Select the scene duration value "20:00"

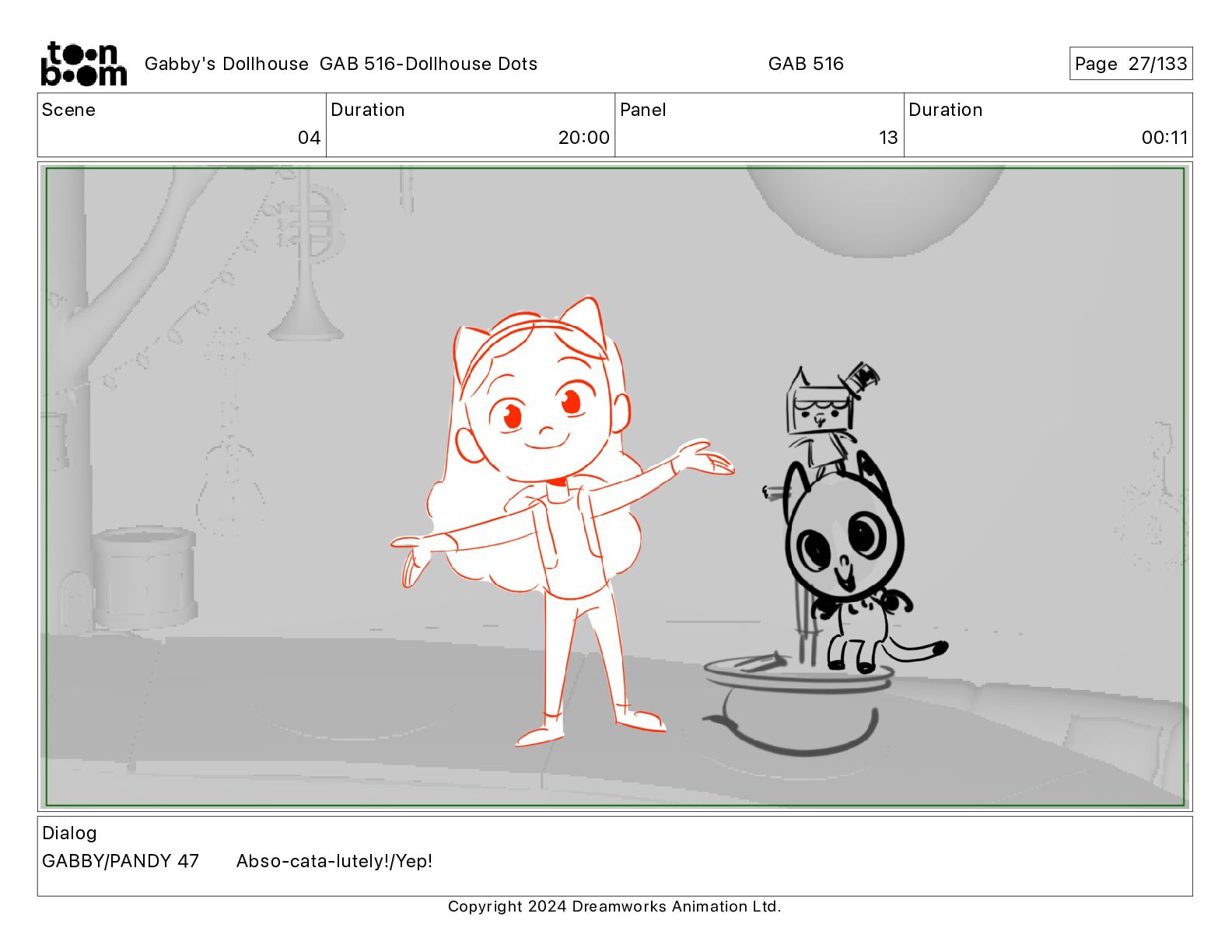click(583, 138)
